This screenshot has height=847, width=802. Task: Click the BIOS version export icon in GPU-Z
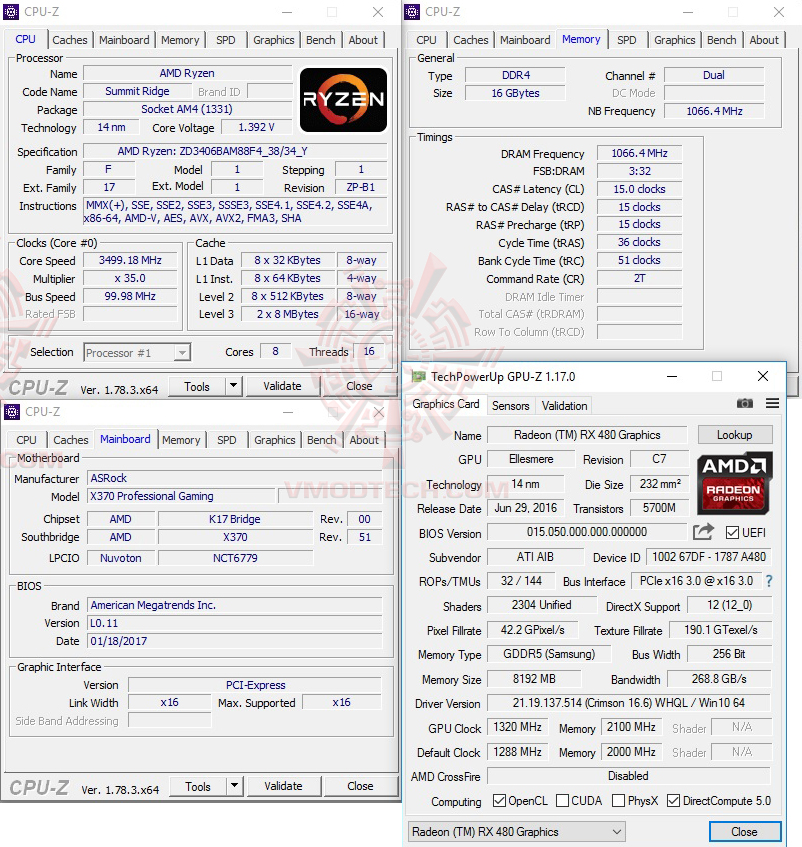tap(704, 532)
